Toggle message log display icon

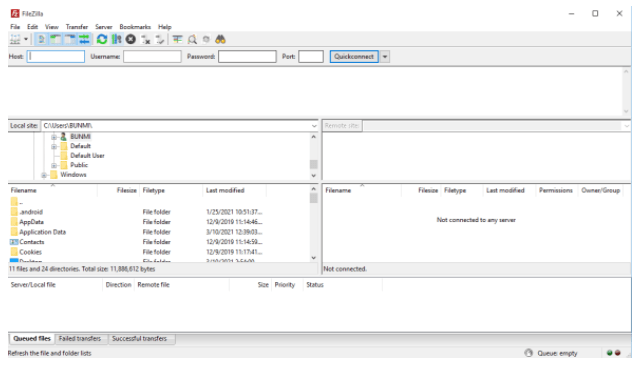pos(41,39)
